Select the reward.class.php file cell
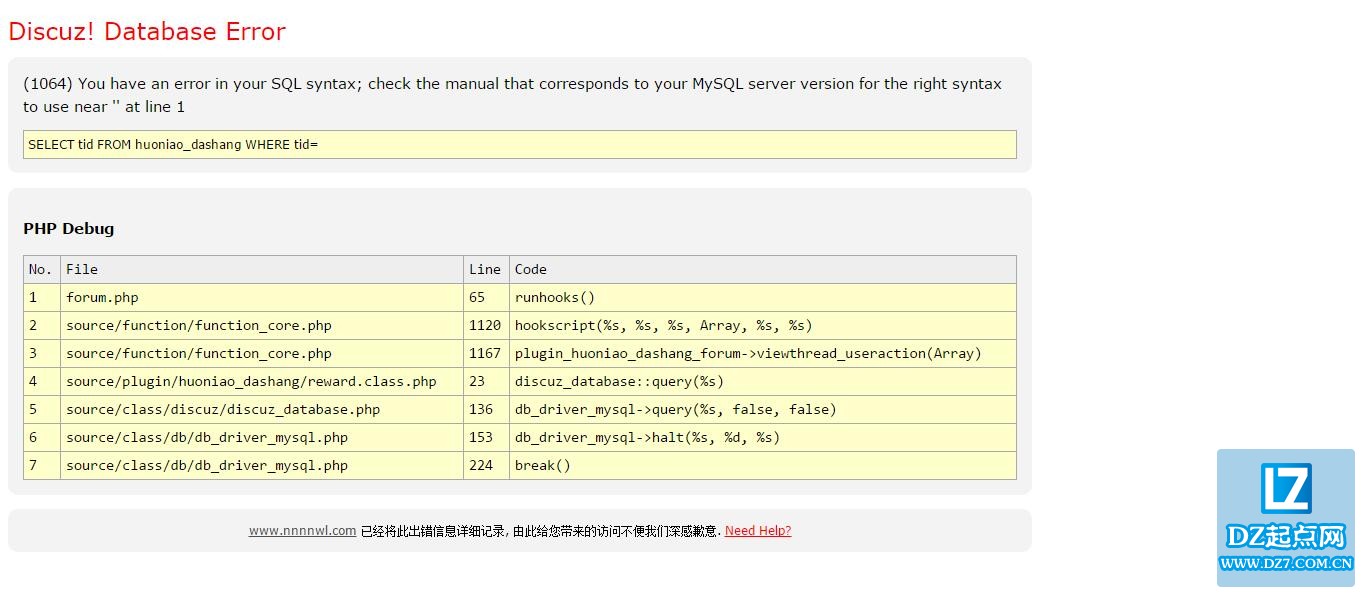The height and width of the screenshot is (599, 1366). pyautogui.click(x=262, y=381)
